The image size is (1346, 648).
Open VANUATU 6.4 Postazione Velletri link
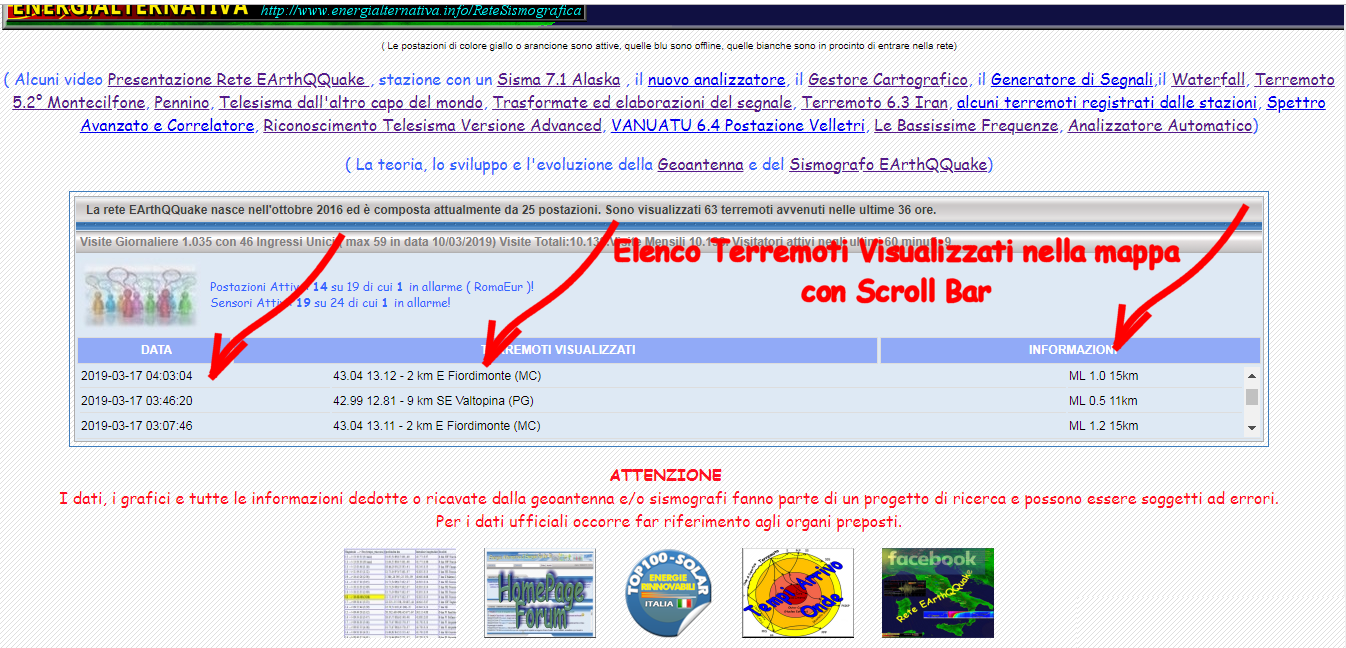(738, 125)
